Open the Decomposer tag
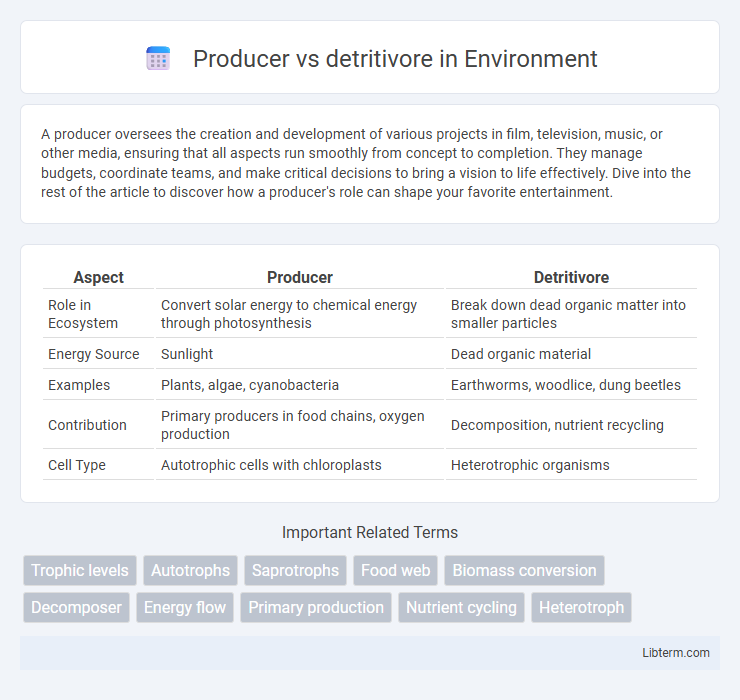The width and height of the screenshot is (740, 700). tap(76, 607)
